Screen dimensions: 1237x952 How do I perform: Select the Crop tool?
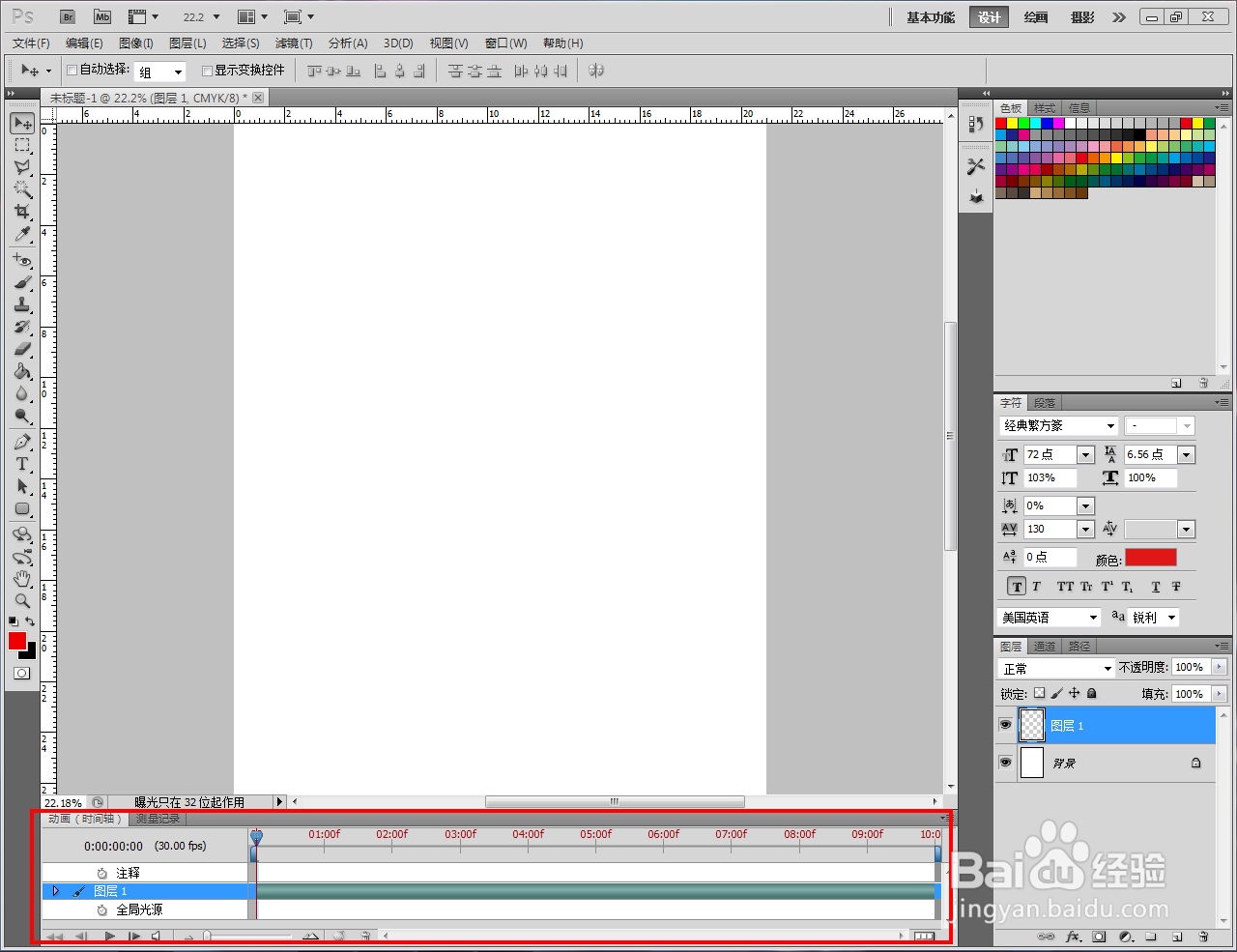(x=22, y=212)
